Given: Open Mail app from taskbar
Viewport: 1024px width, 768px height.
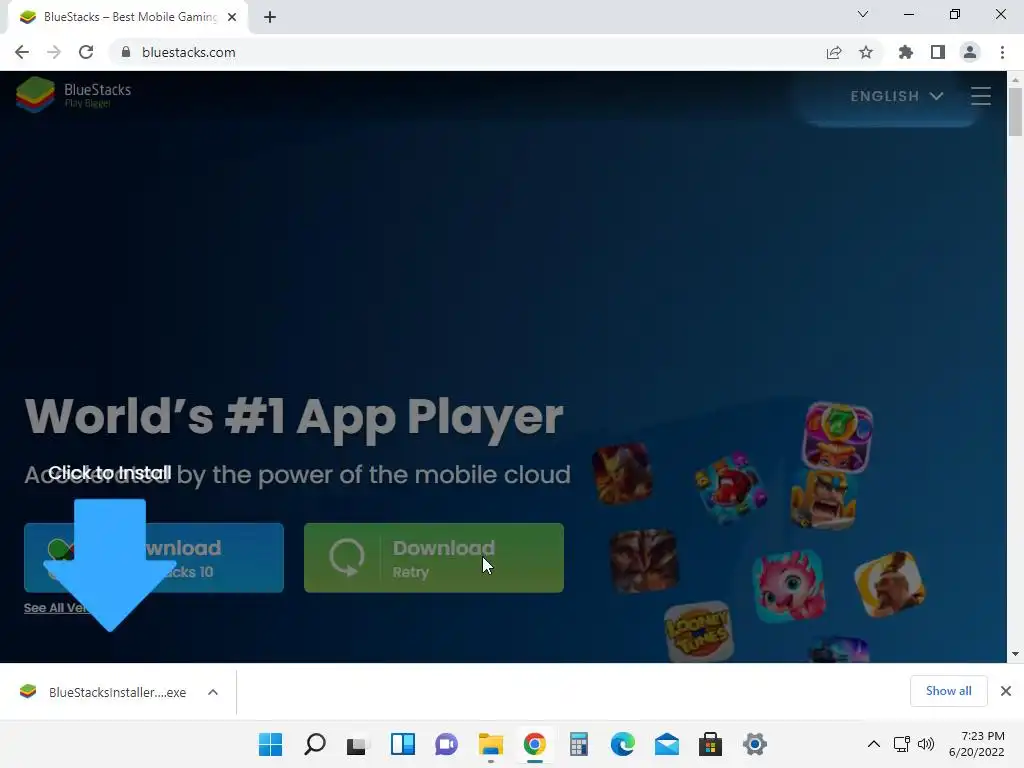Looking at the screenshot, I should 667,744.
